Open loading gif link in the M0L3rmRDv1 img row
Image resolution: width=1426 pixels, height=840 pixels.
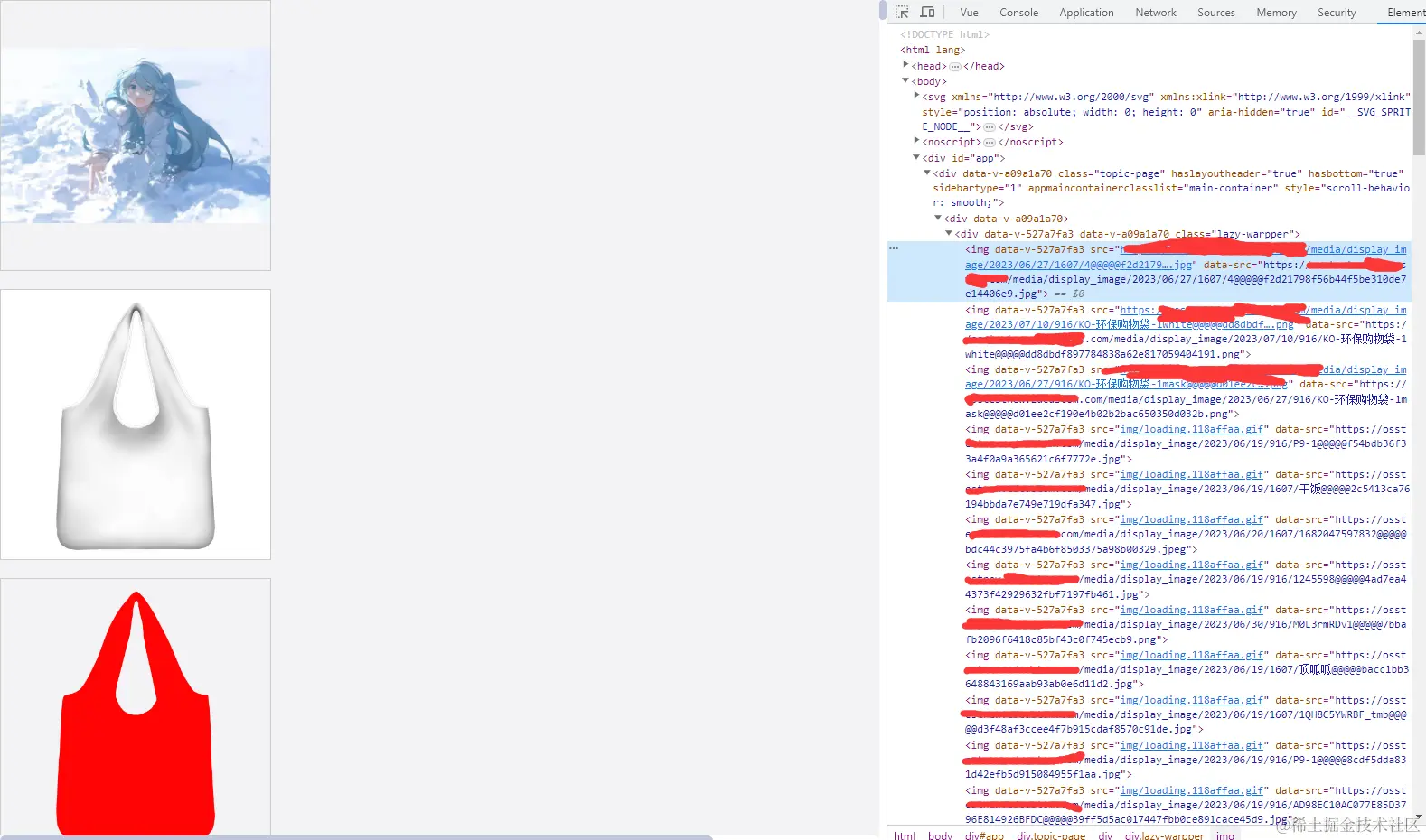click(1192, 610)
